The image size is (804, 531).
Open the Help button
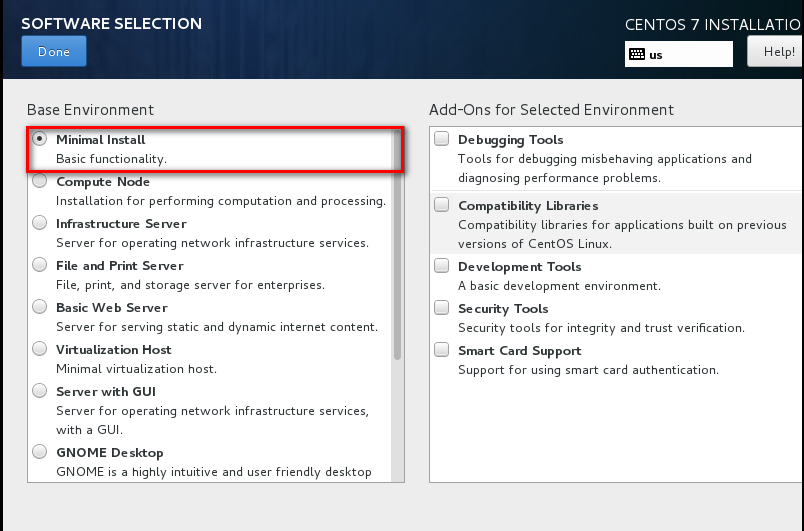[776, 52]
